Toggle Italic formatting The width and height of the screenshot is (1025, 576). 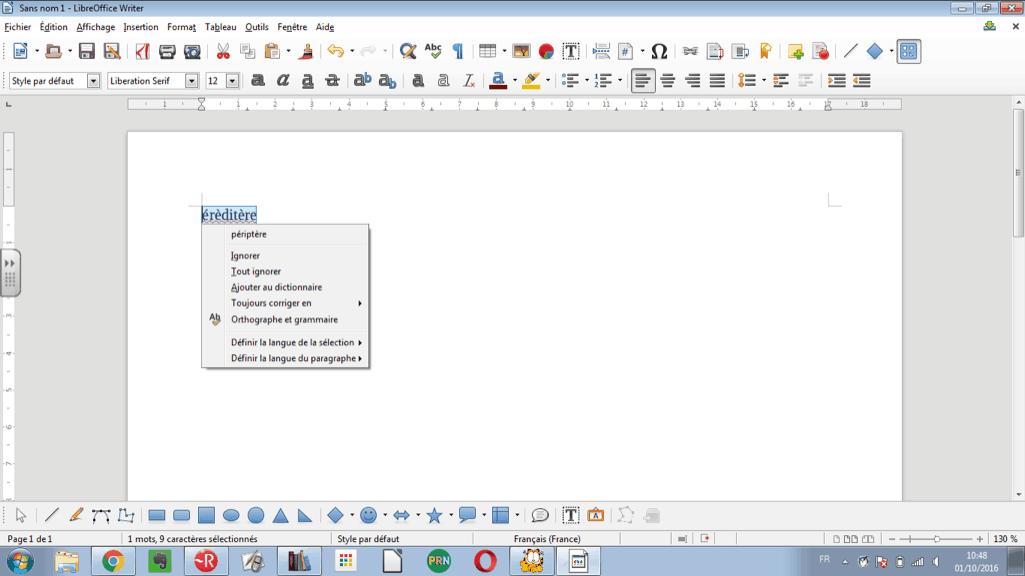coord(282,80)
